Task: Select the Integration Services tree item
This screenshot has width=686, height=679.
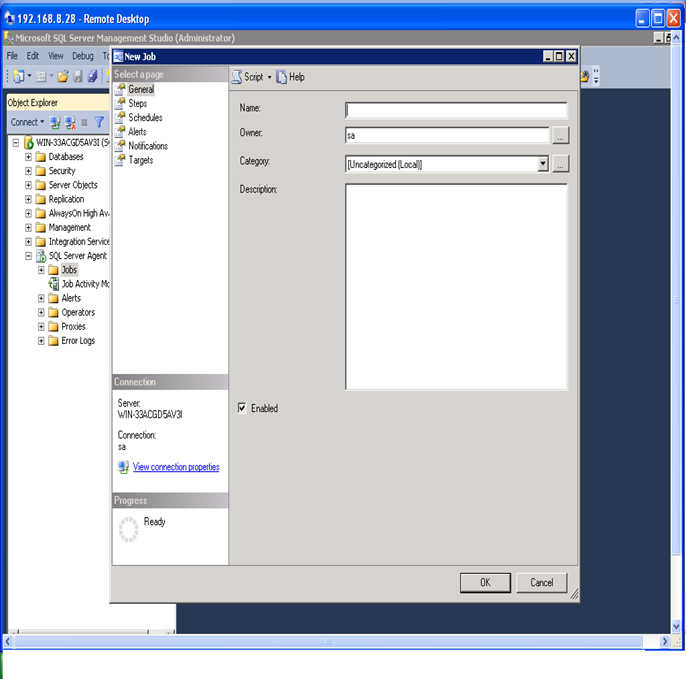Action: click(79, 242)
